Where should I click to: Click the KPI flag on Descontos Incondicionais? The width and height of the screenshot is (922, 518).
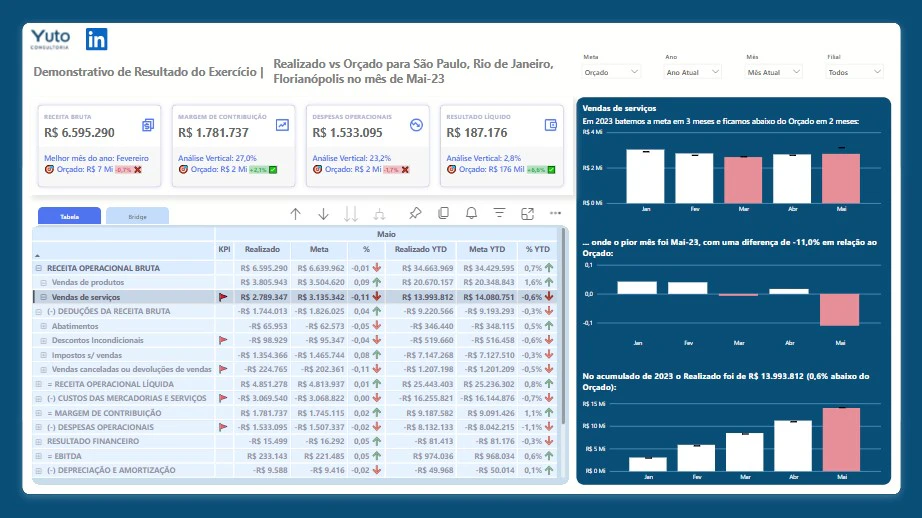tap(223, 340)
